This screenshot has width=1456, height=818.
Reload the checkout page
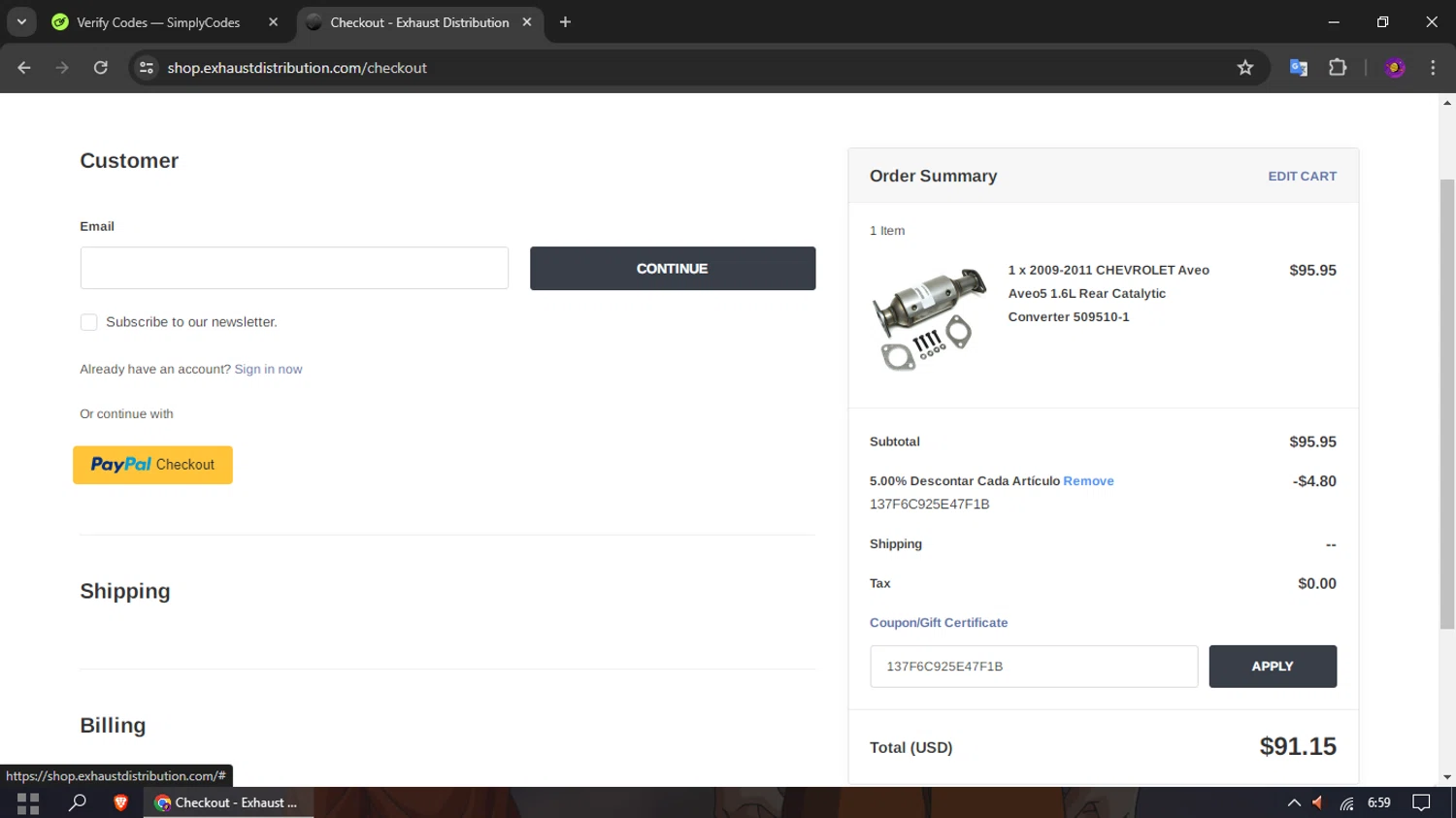pyautogui.click(x=101, y=68)
